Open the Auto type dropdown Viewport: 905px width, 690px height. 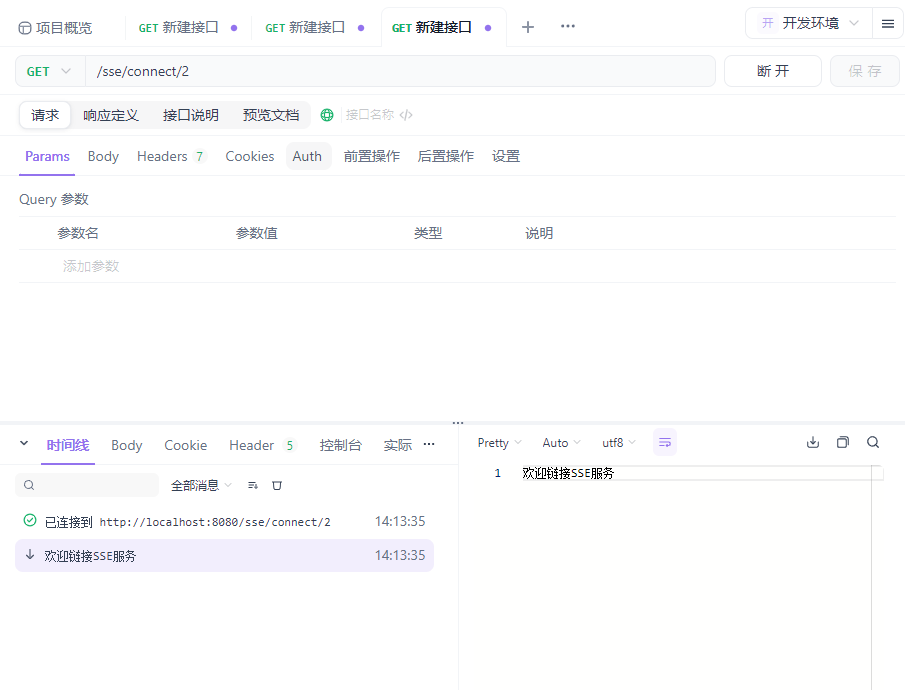[561, 443]
